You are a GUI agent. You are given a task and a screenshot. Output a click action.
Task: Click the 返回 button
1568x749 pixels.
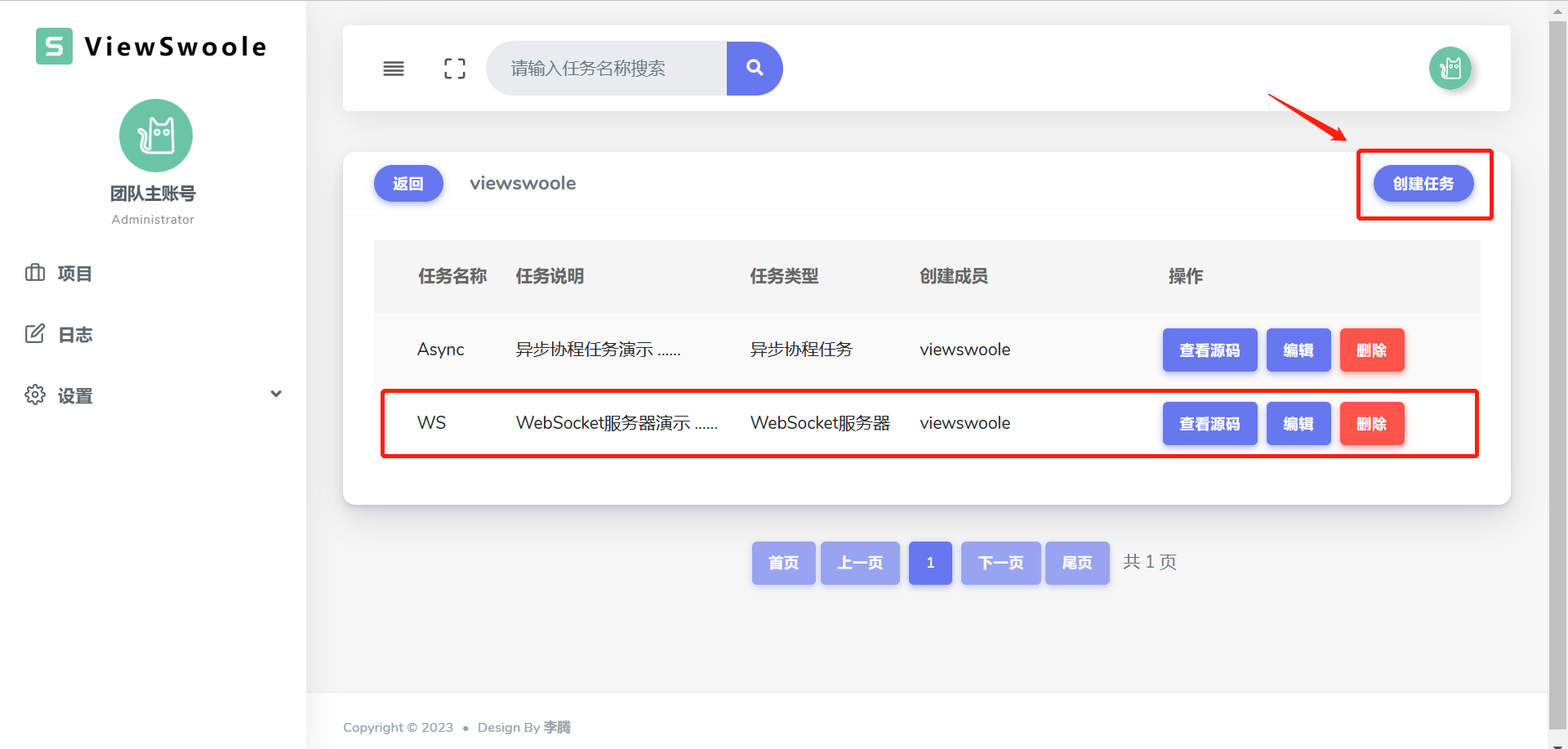408,184
